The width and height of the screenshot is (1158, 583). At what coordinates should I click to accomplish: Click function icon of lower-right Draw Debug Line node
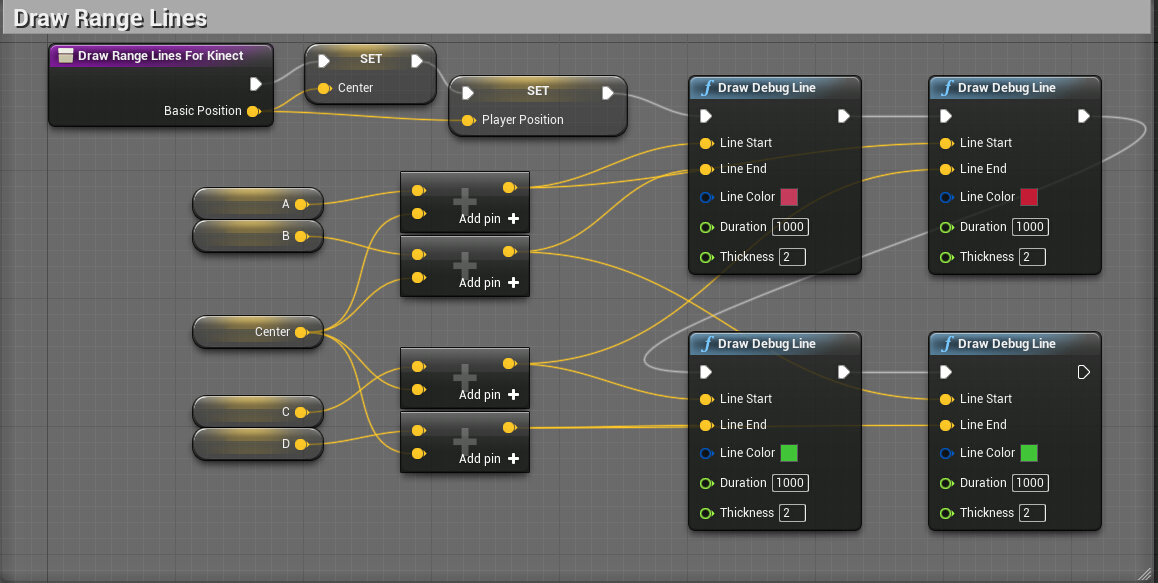point(947,344)
